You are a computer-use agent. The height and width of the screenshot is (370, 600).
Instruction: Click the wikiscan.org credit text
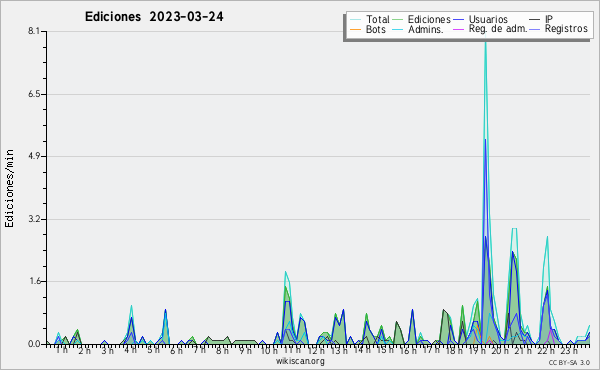point(300,361)
